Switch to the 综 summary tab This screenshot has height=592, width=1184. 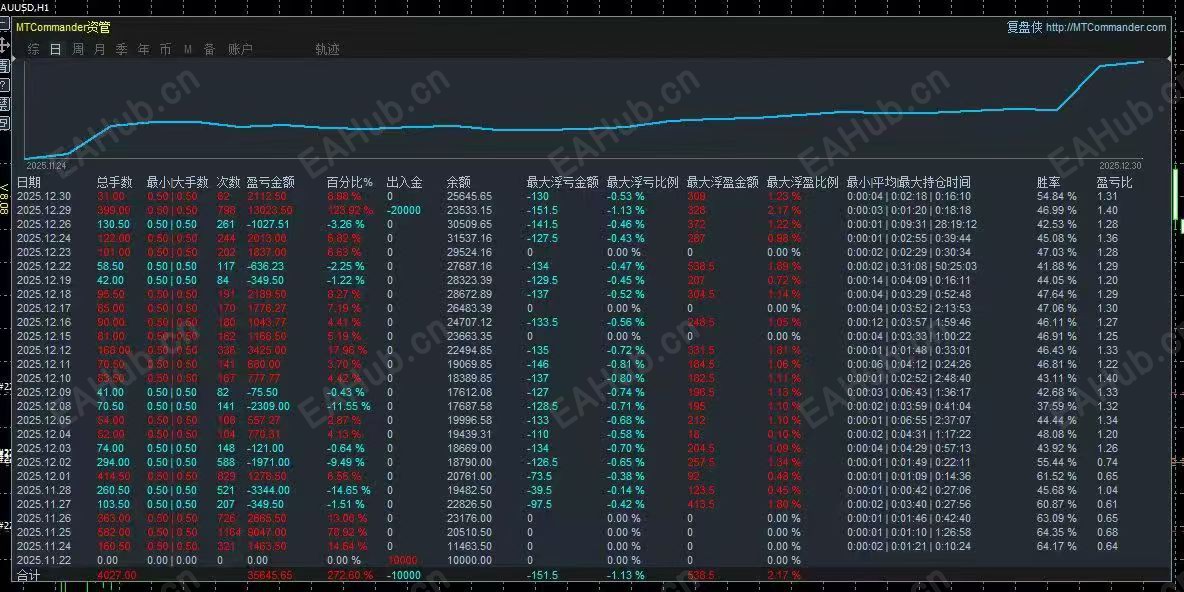point(33,49)
